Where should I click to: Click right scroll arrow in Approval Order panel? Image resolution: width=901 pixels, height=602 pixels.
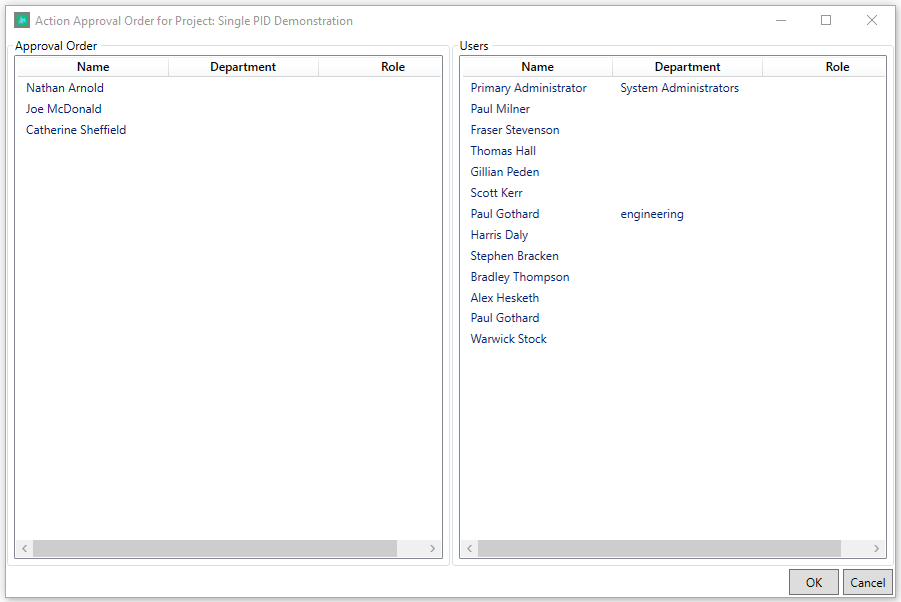click(x=432, y=549)
